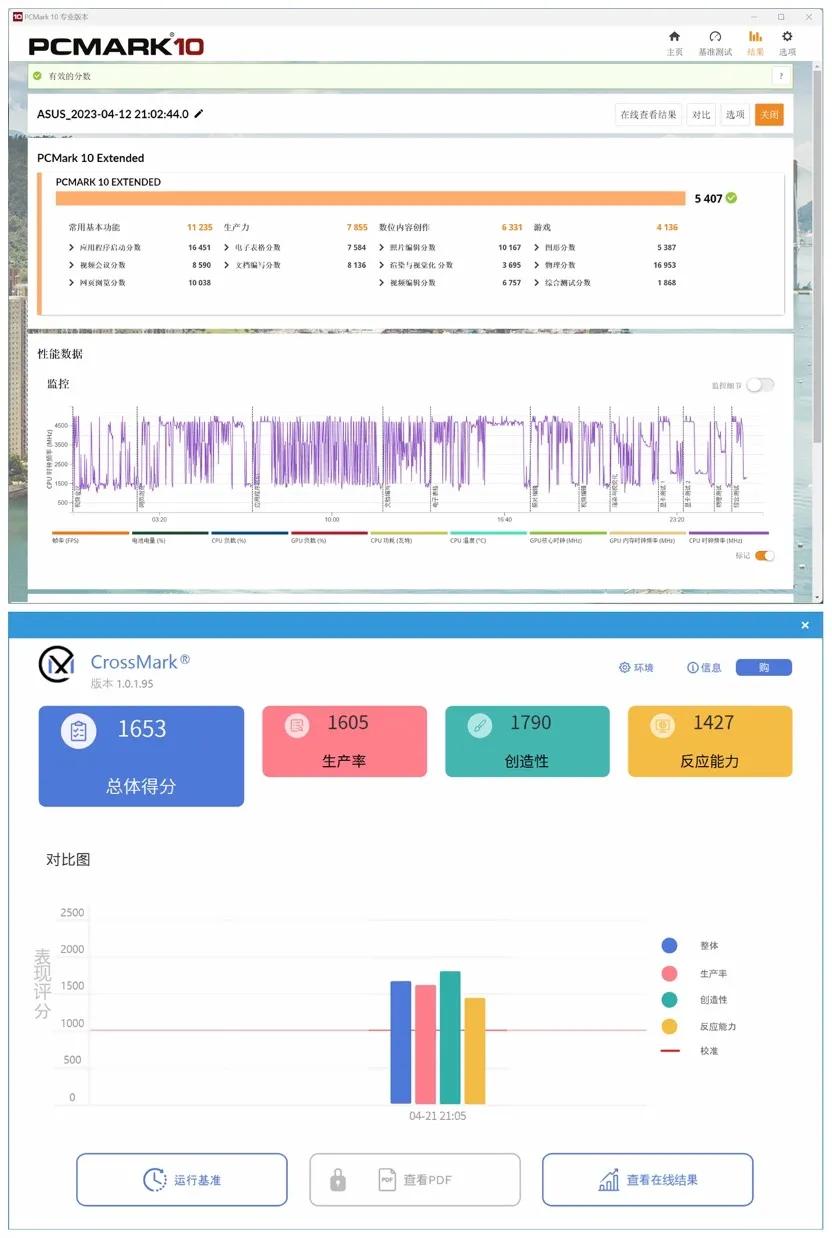
Task: Open the PCMark 10 home page icon
Action: click(x=676, y=38)
